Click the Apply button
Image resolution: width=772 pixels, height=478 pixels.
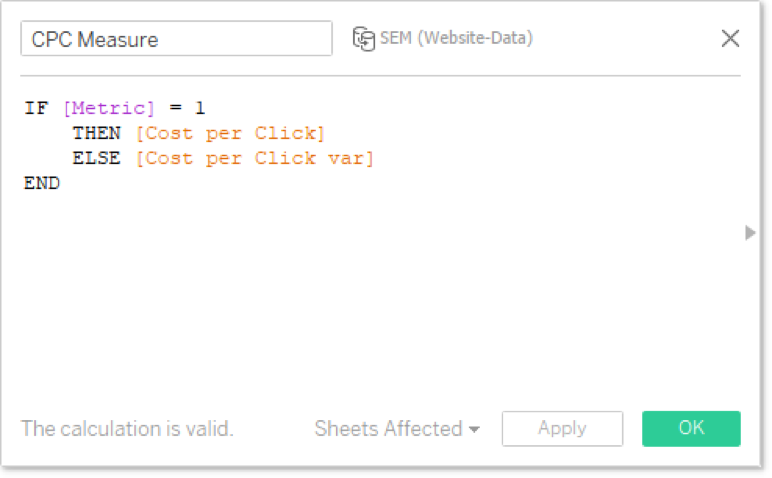pyautogui.click(x=562, y=428)
